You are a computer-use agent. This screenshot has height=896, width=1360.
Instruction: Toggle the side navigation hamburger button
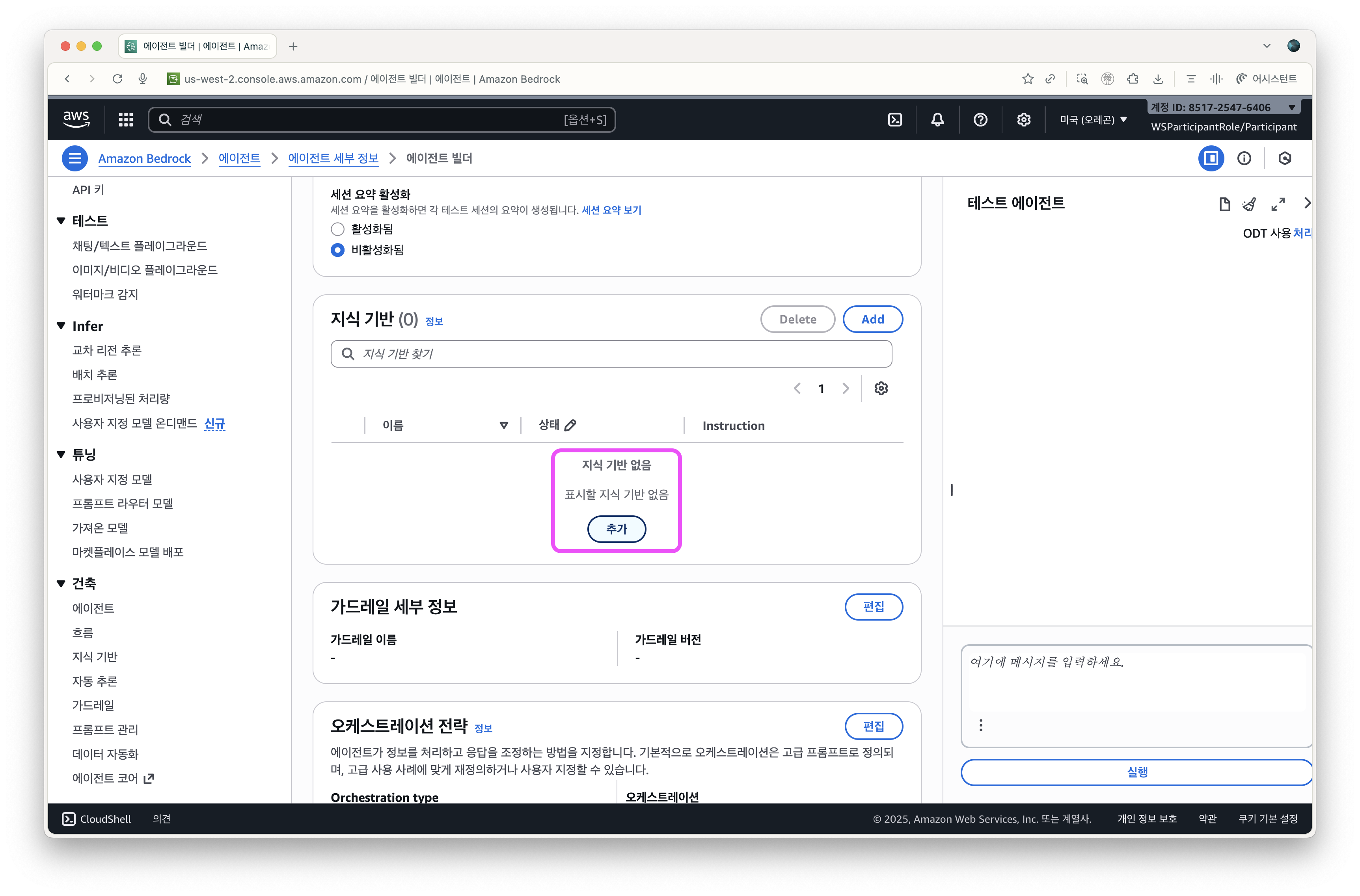pyautogui.click(x=75, y=158)
